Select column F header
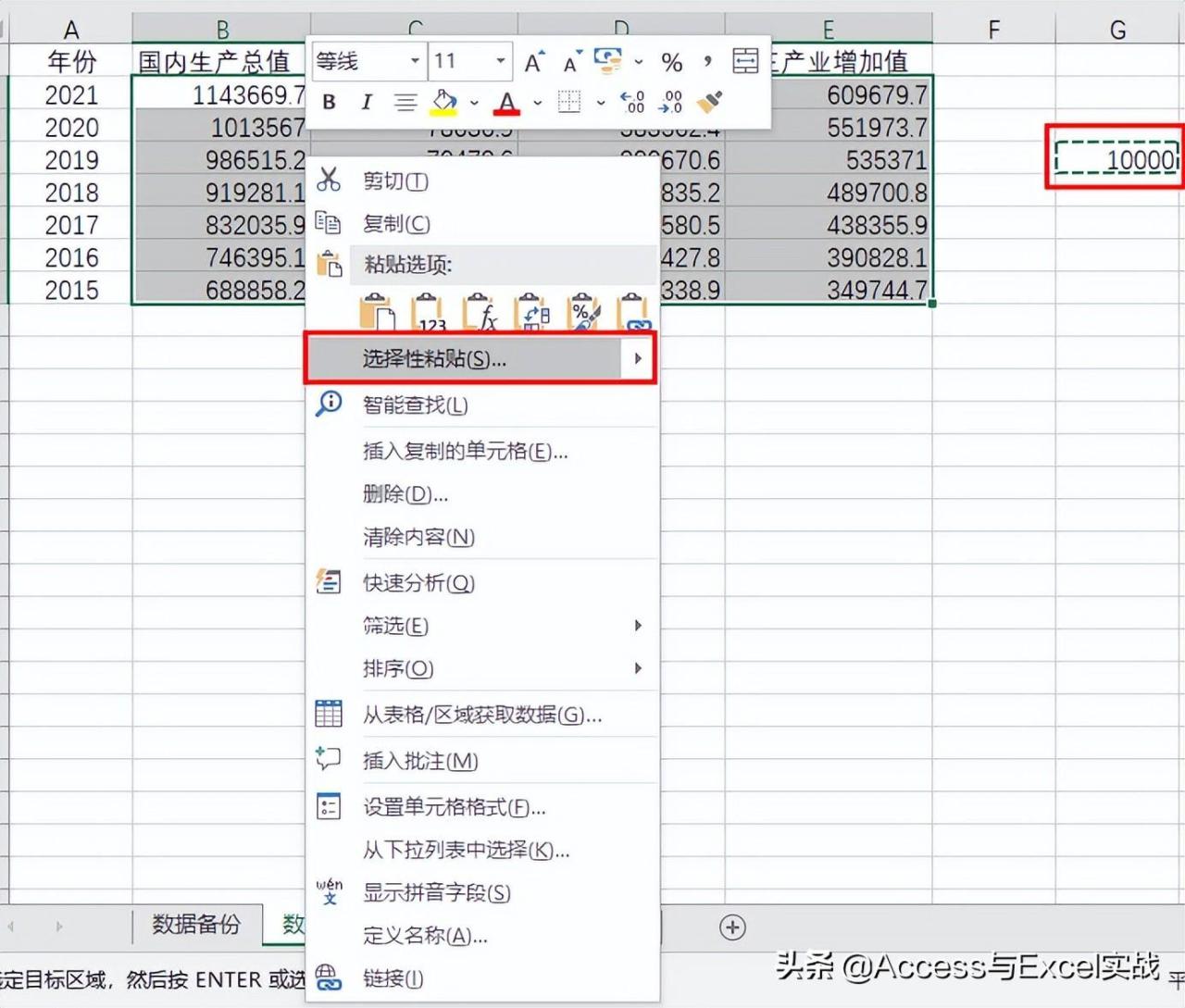The image size is (1185, 1008). [x=993, y=30]
